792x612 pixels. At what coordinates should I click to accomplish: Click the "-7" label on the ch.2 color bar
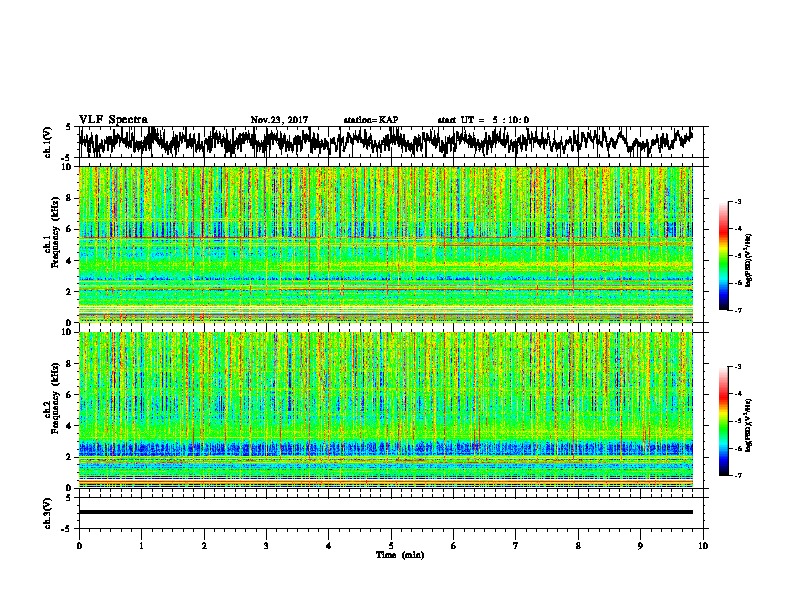(x=737, y=476)
